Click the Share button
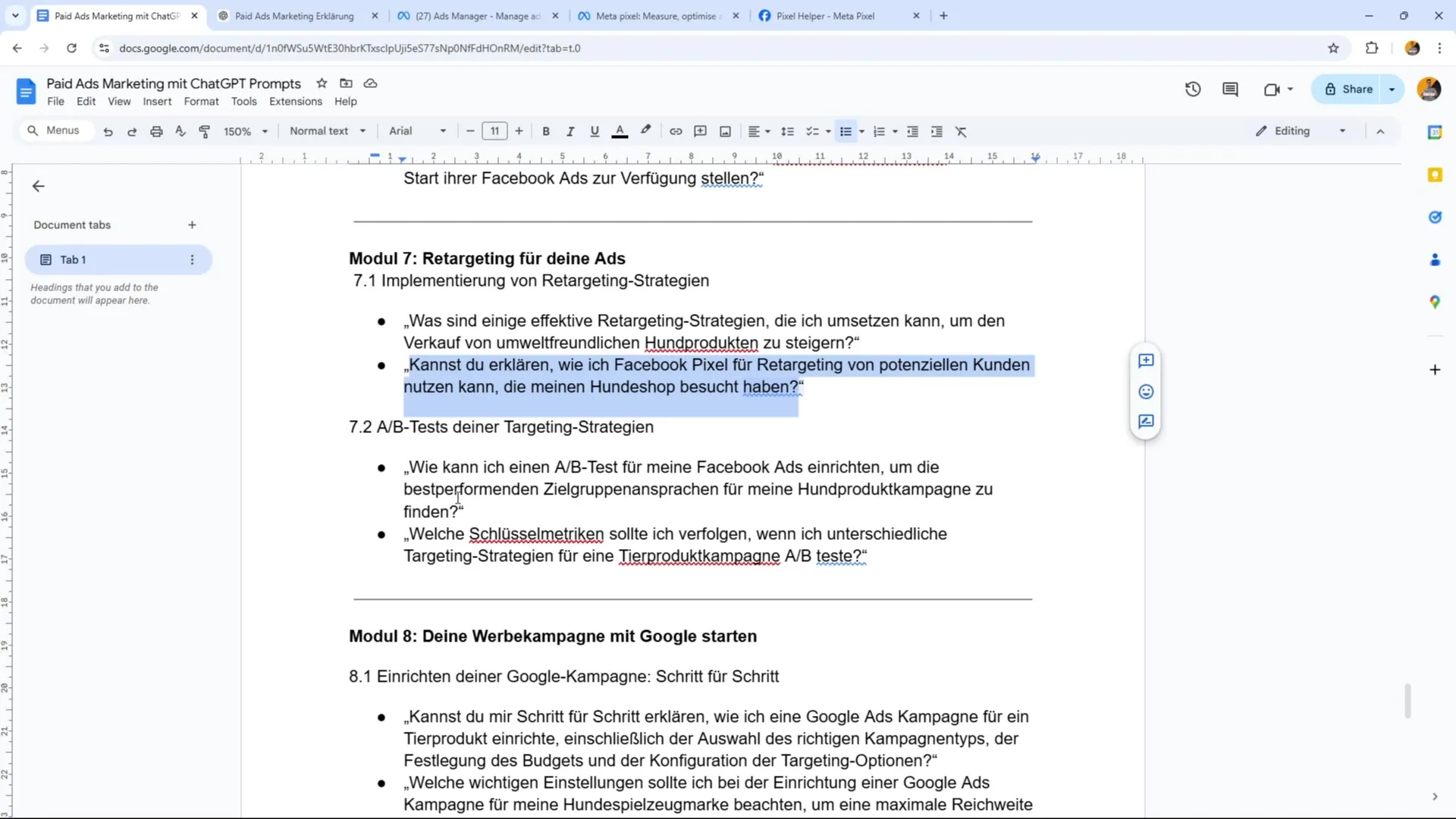Viewport: 1456px width, 819px height. pyautogui.click(x=1348, y=89)
